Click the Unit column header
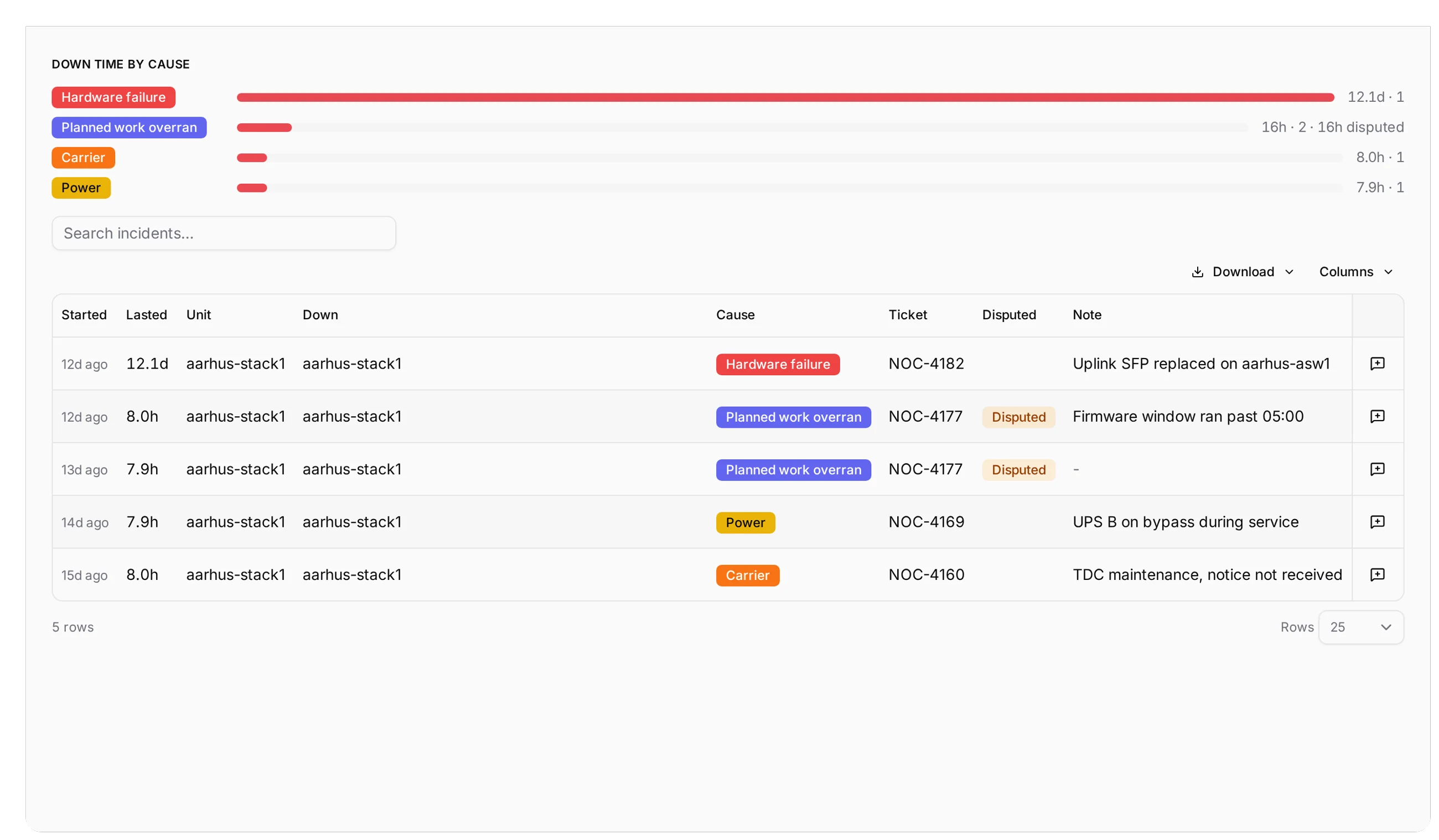1439x840 pixels. point(199,315)
